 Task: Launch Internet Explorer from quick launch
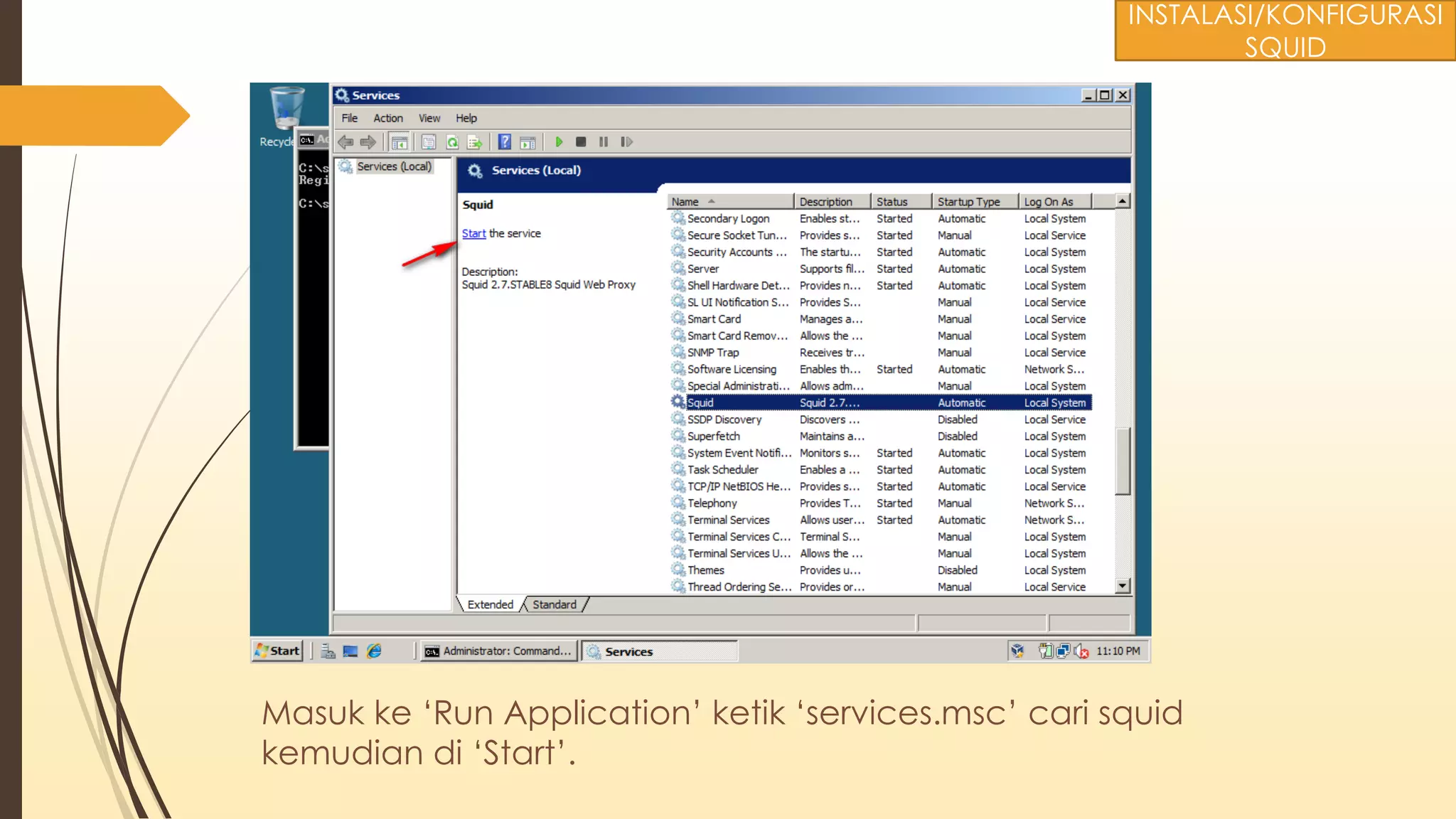tap(374, 651)
